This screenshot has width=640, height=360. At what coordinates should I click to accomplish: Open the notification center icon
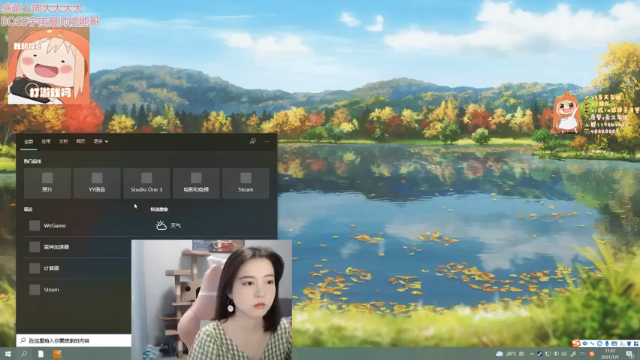click(x=629, y=353)
